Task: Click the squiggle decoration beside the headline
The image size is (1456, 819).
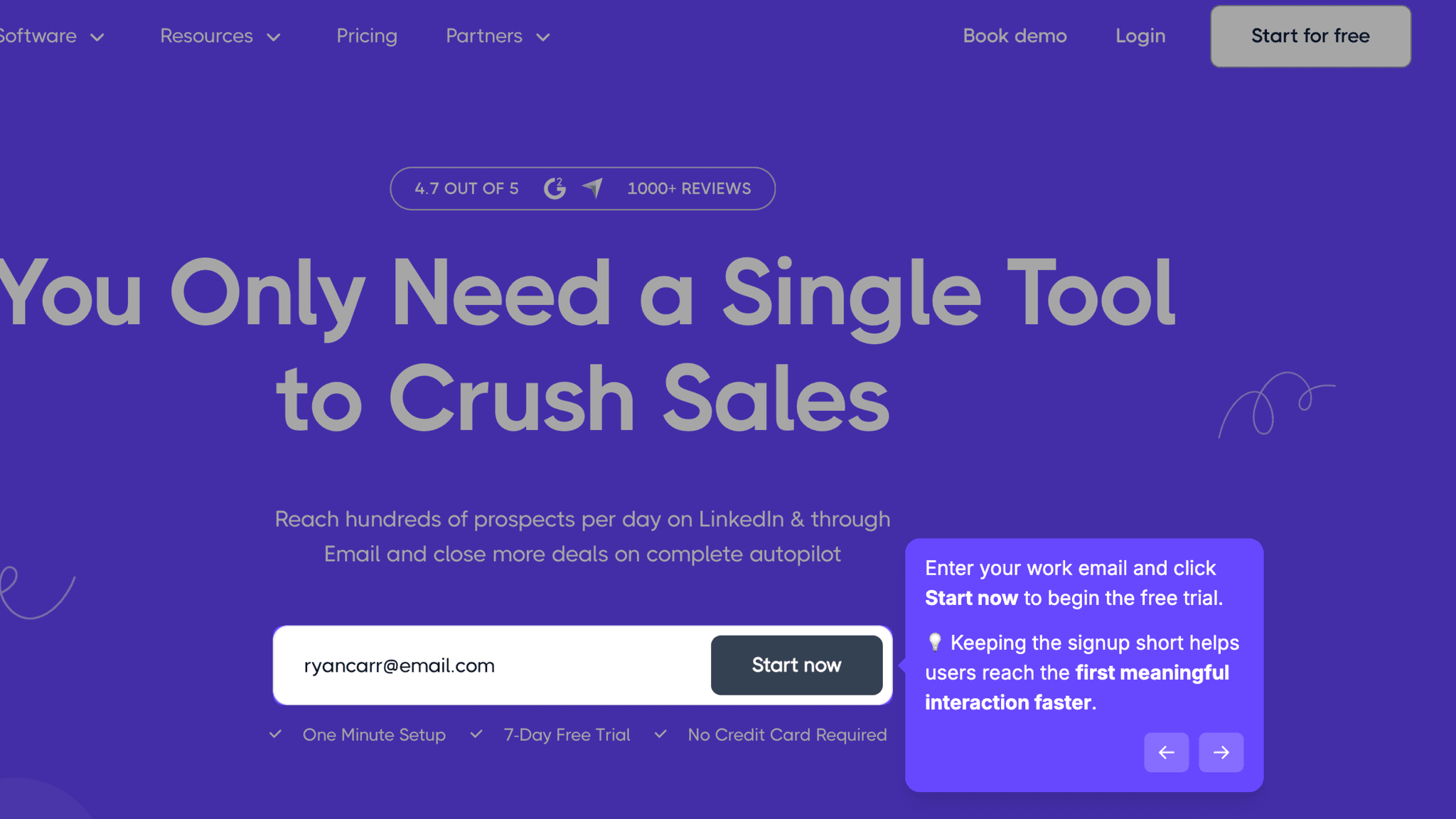Action: tap(1276, 404)
